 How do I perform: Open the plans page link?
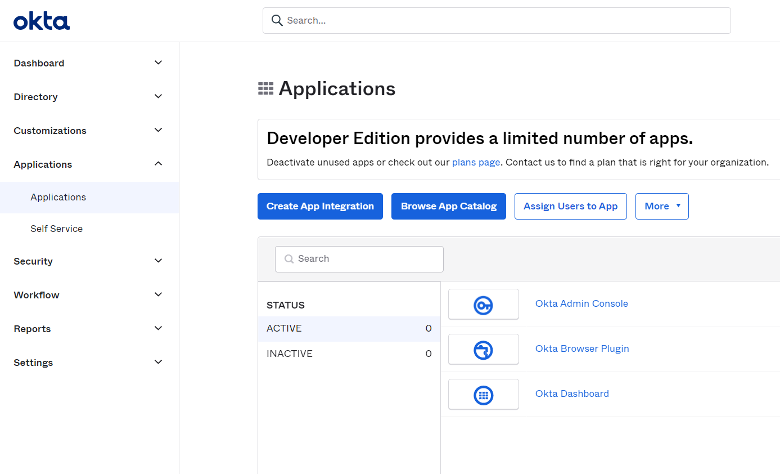(x=475, y=162)
